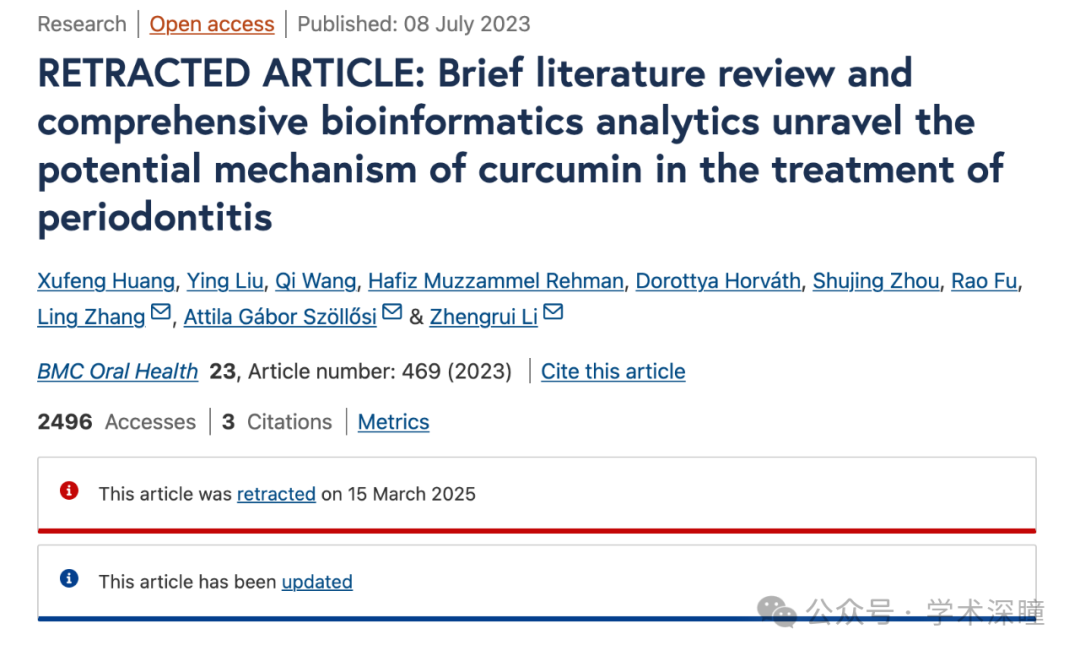Follow the retracted notice link
Screen dimensions: 1080x656
(x=276, y=494)
